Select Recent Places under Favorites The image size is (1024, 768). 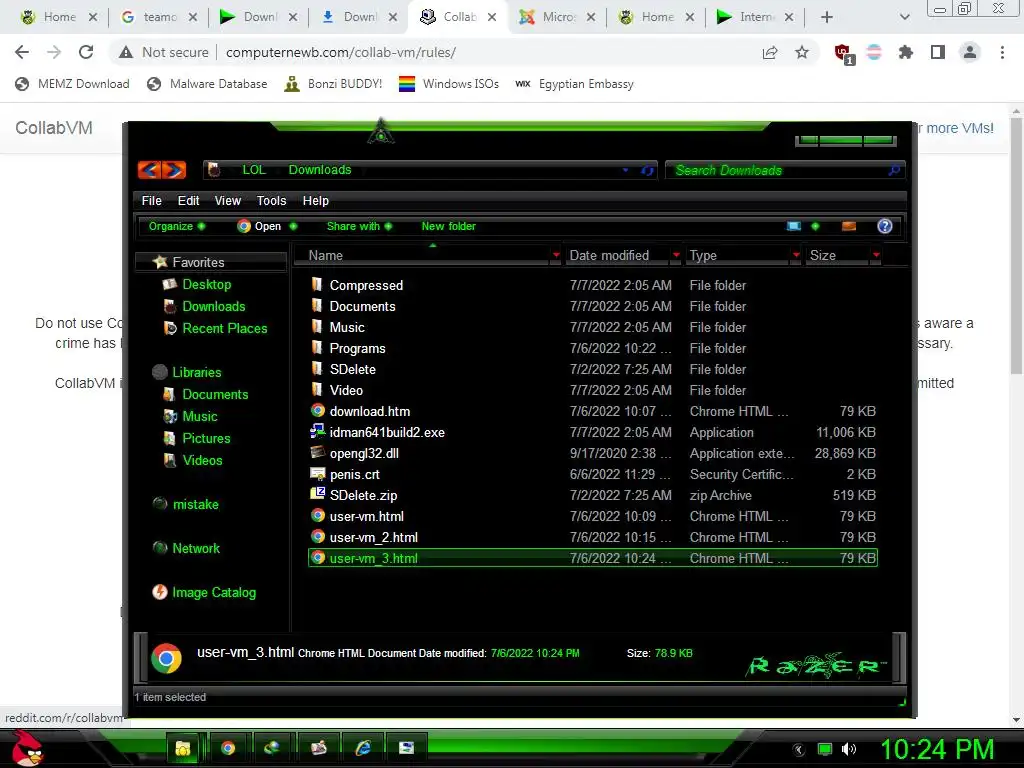click(225, 328)
